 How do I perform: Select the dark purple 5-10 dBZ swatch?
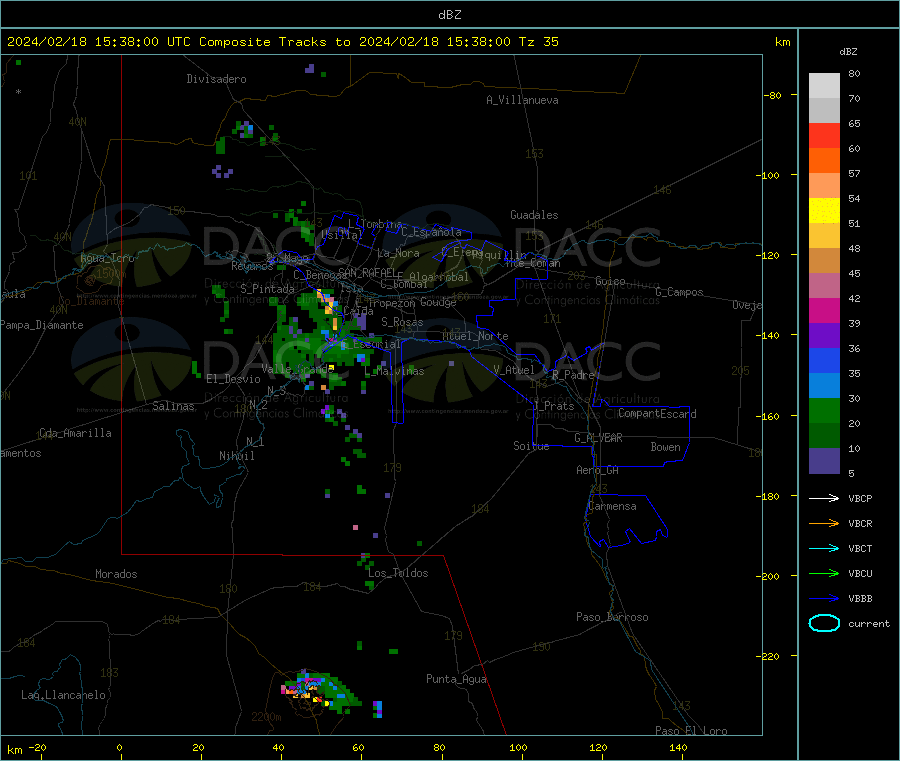click(x=824, y=461)
